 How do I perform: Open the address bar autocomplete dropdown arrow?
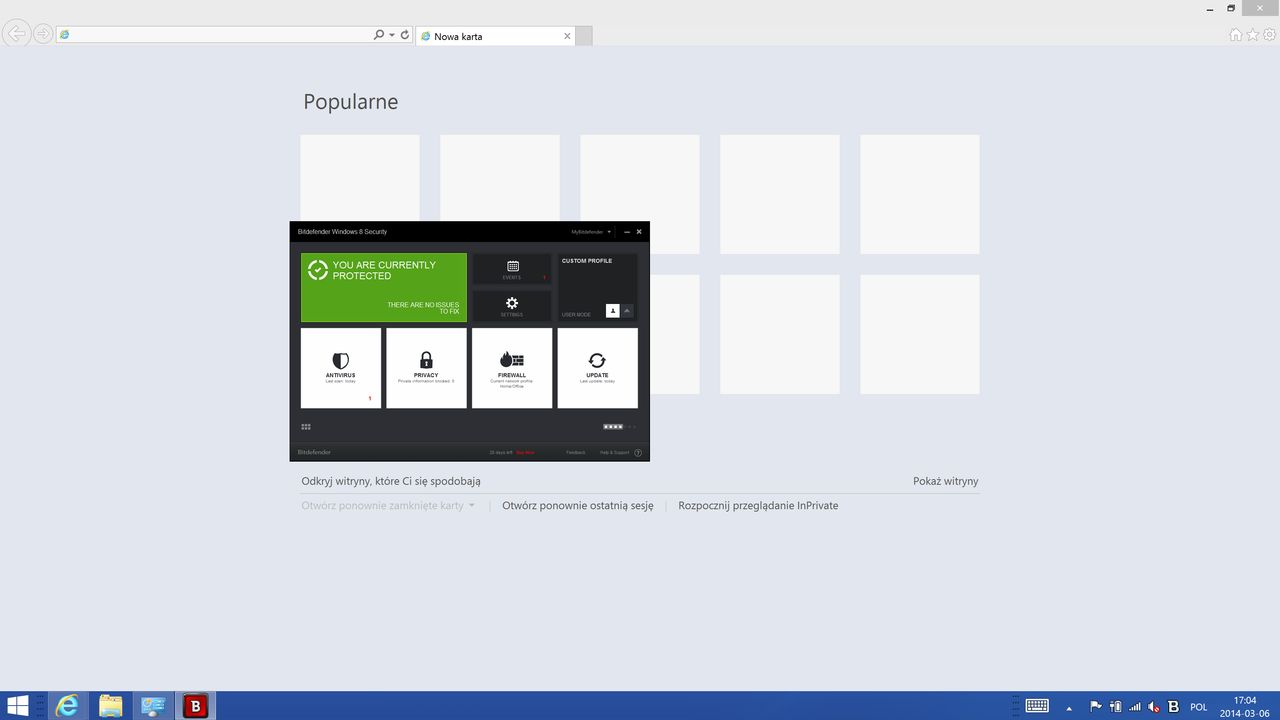pos(391,34)
